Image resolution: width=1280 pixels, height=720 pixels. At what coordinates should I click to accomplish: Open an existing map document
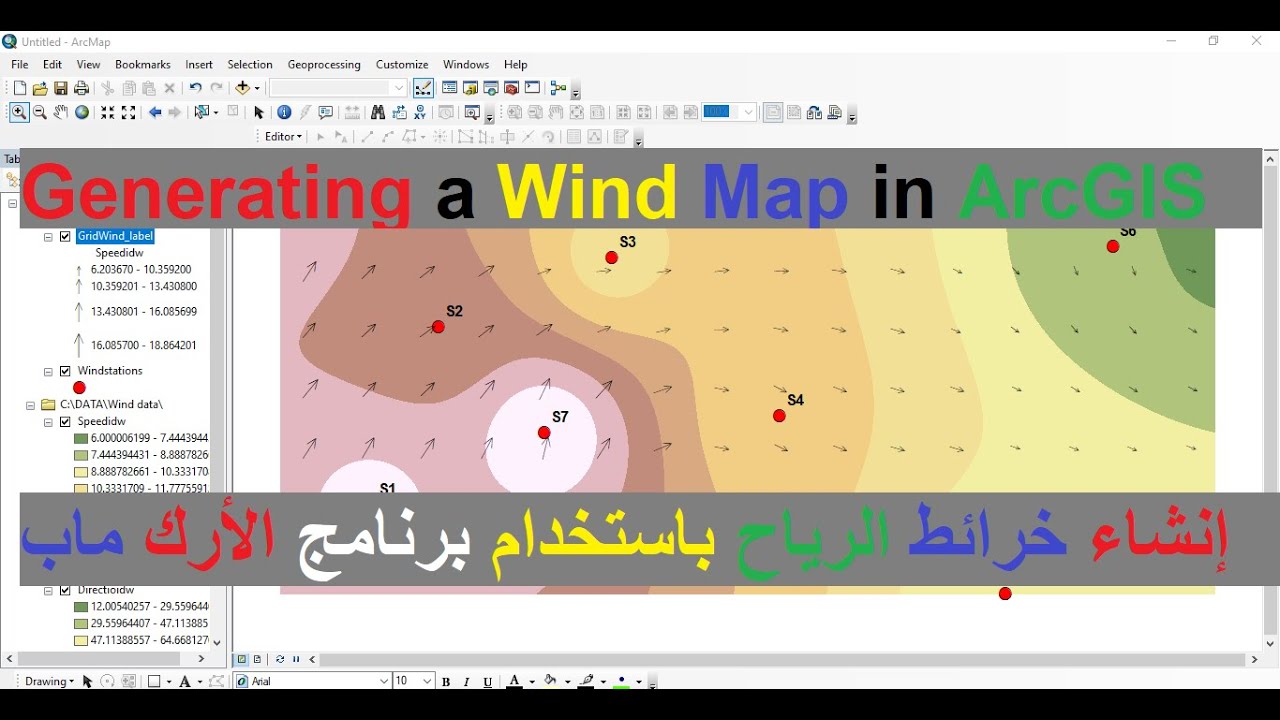[x=40, y=88]
